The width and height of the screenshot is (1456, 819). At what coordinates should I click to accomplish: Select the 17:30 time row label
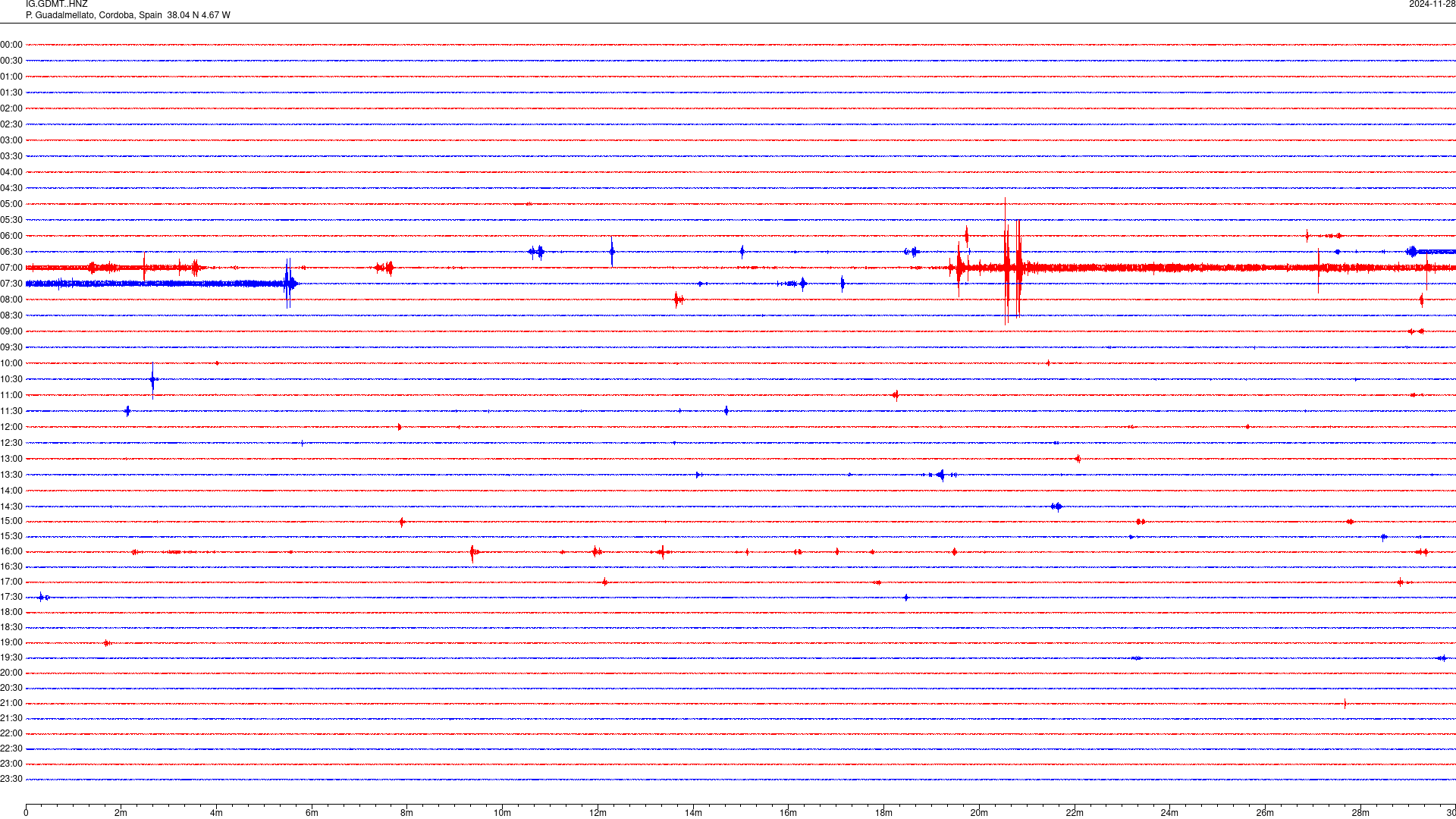coord(11,597)
